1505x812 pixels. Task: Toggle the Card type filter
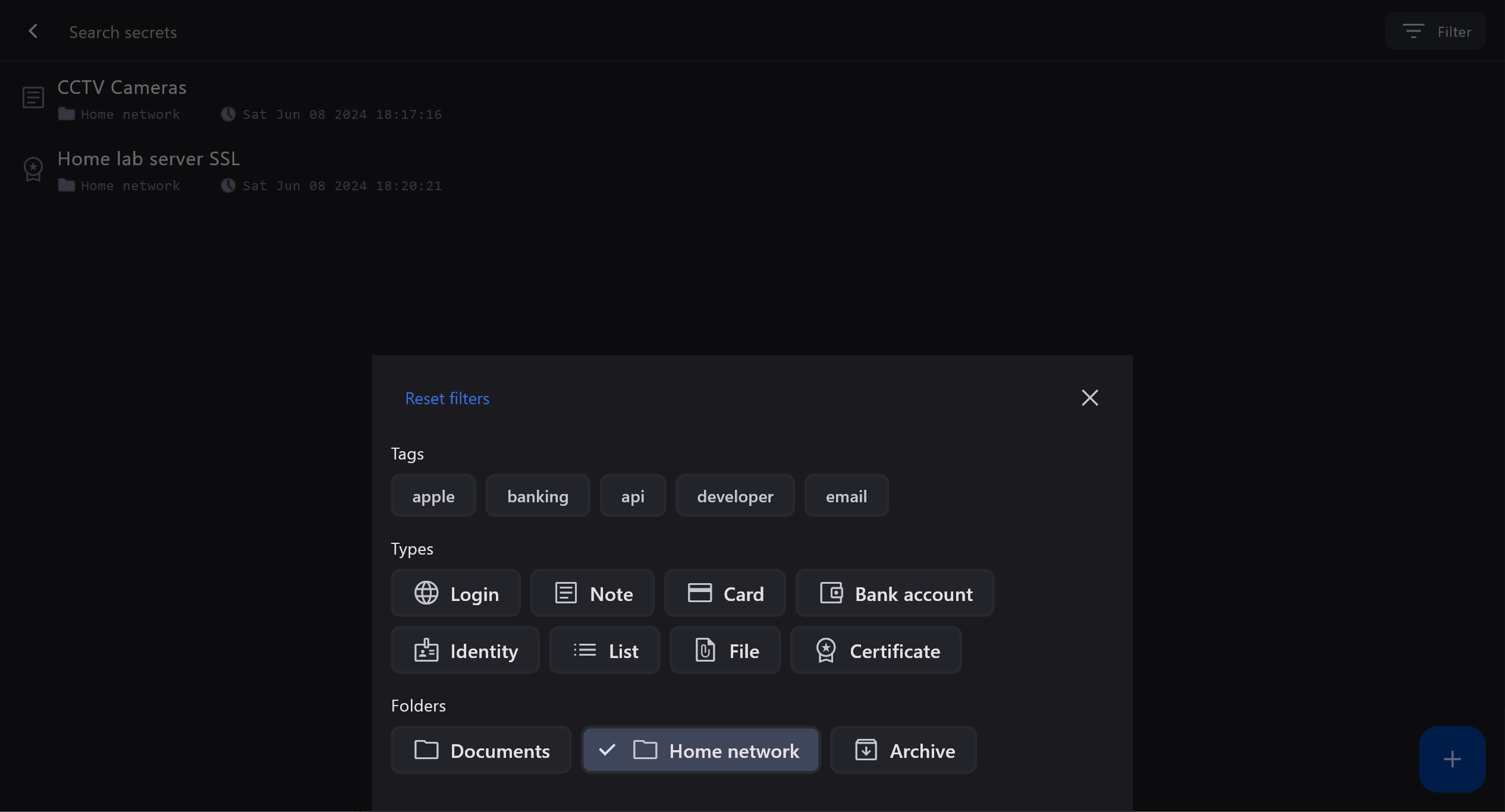(725, 593)
